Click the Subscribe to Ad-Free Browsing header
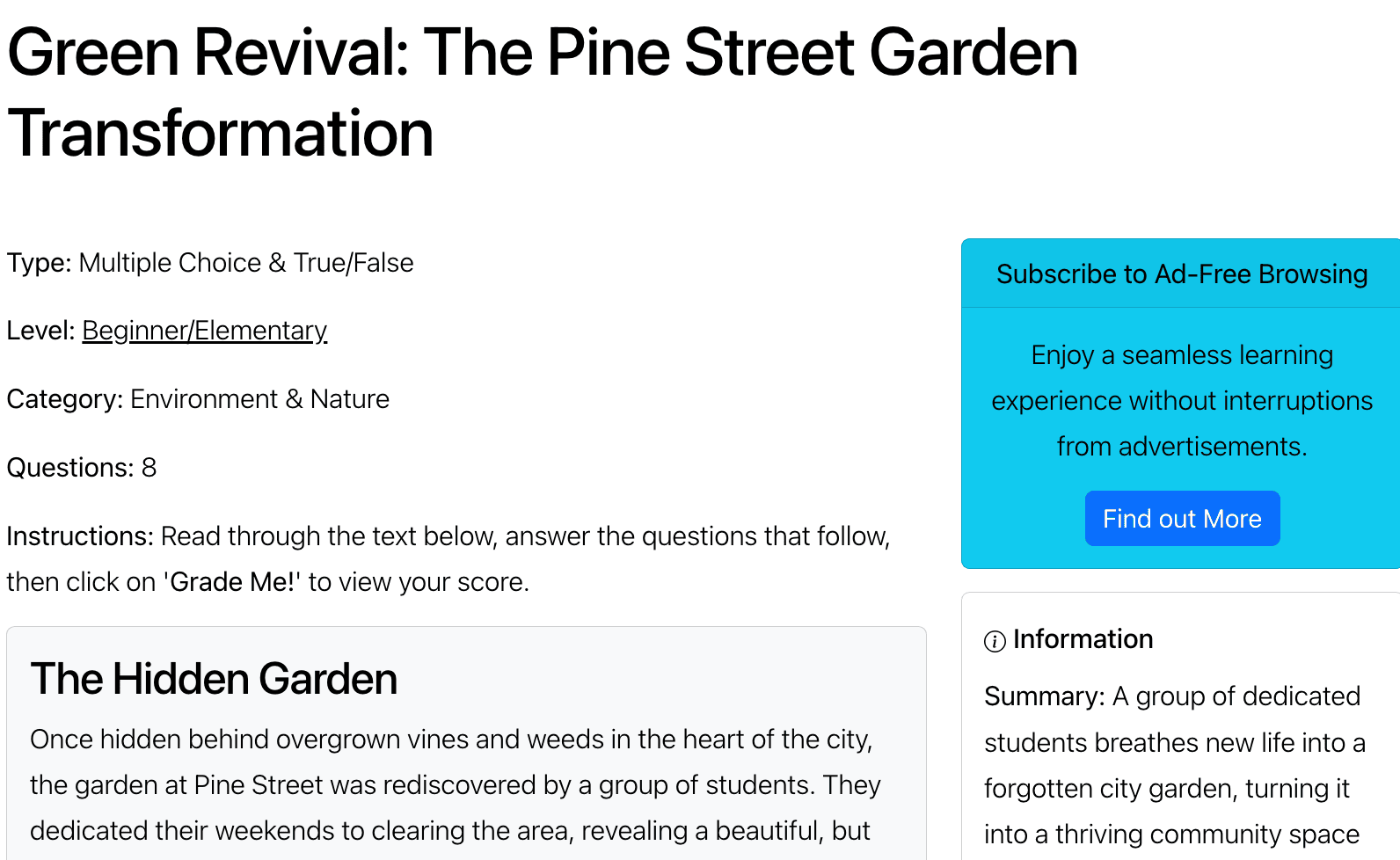The width and height of the screenshot is (1400, 860). pos(1181,274)
